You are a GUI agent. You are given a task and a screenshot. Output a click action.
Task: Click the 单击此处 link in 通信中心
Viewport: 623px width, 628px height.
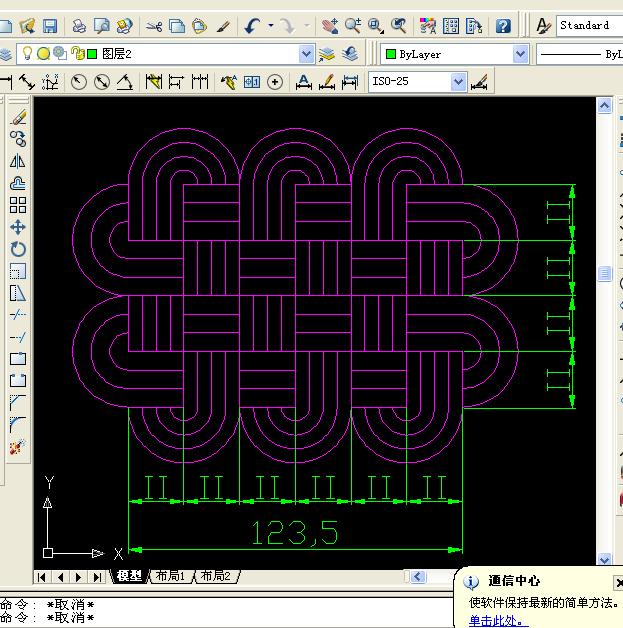(x=496, y=621)
